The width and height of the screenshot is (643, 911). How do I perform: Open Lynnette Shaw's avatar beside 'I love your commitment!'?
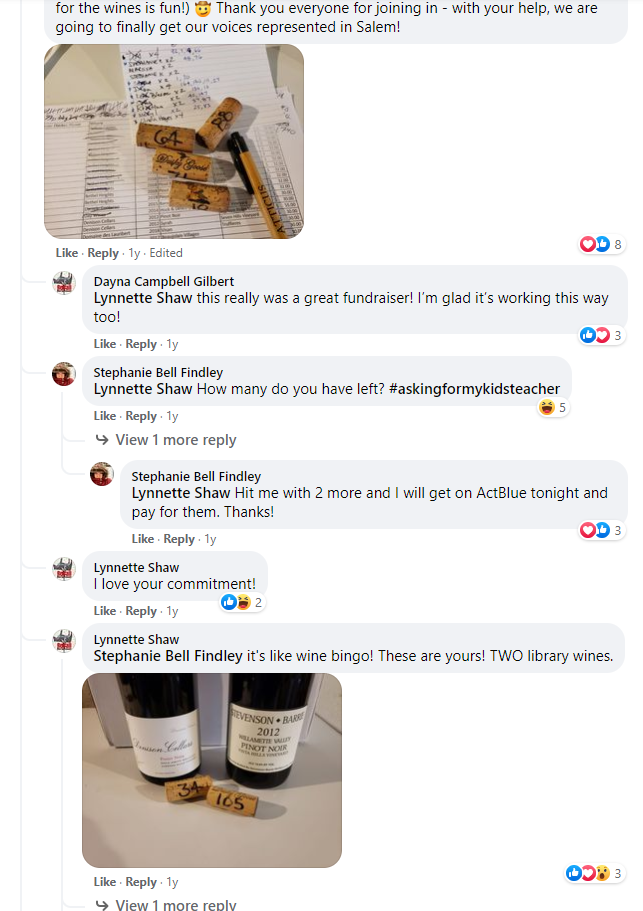pos(64,569)
